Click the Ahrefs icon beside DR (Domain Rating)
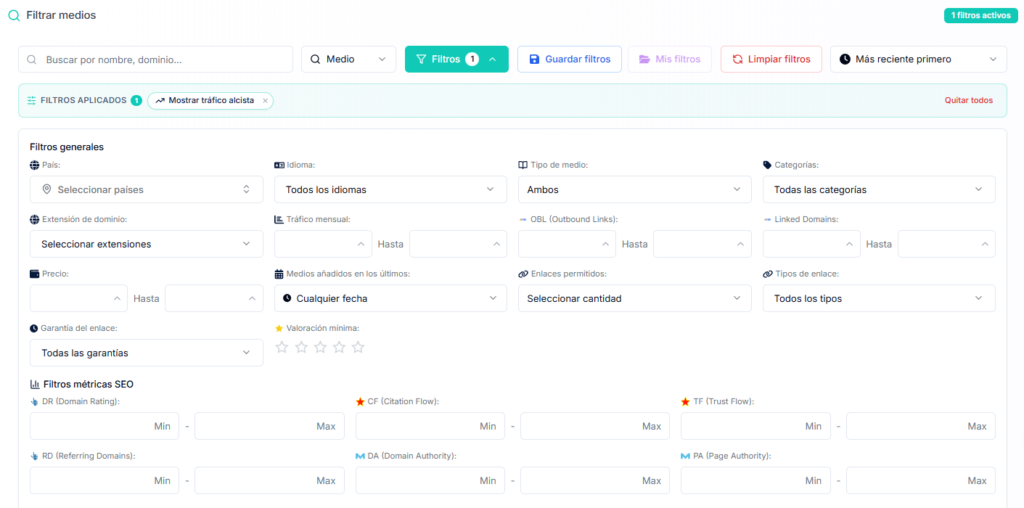 click(x=35, y=402)
